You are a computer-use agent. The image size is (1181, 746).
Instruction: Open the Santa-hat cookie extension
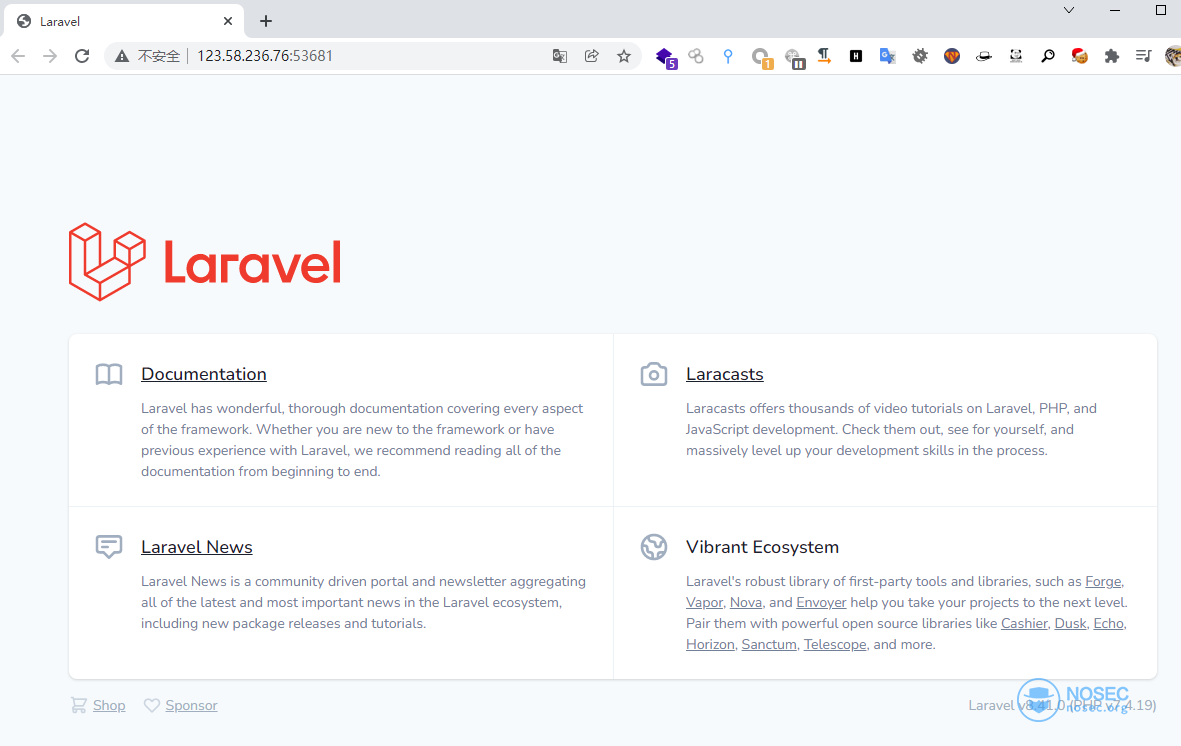[1079, 56]
